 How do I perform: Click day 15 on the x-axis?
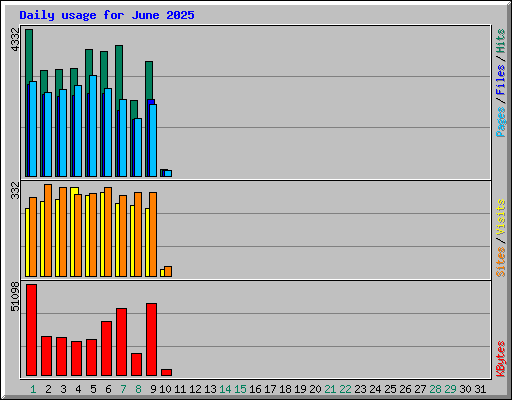[240, 389]
